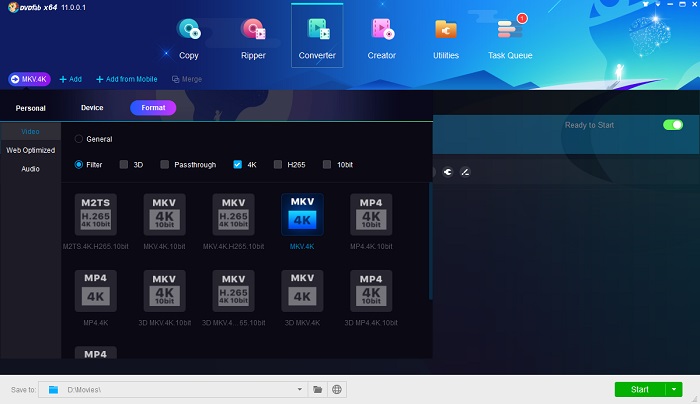Open the Task Queue

509,37
